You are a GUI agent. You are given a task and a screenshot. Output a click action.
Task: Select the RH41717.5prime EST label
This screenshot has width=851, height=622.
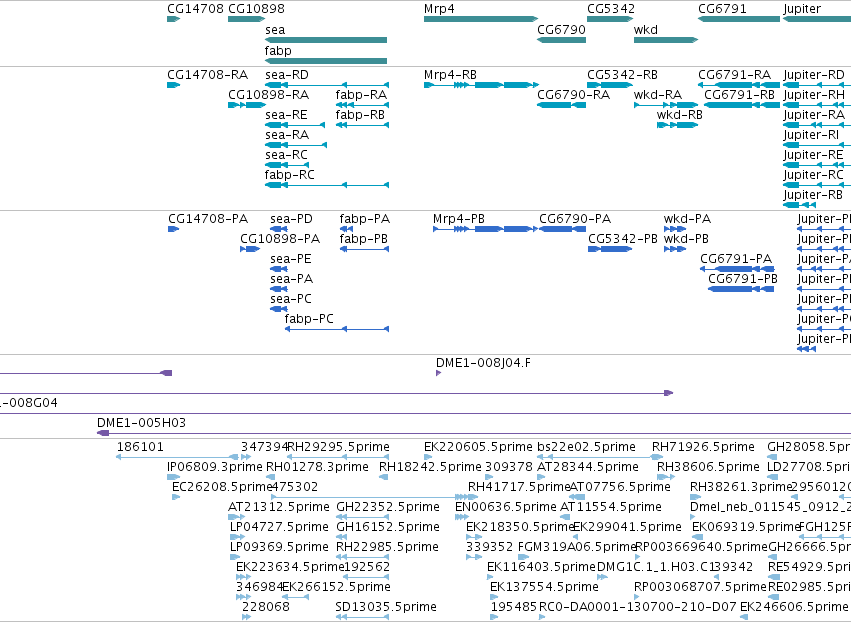[x=519, y=487]
